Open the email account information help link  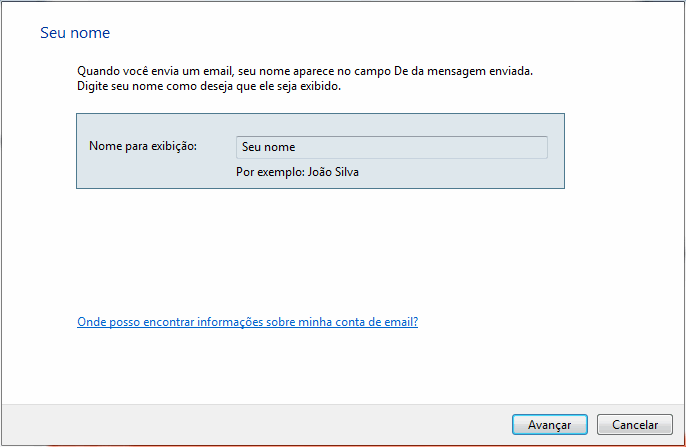247,322
